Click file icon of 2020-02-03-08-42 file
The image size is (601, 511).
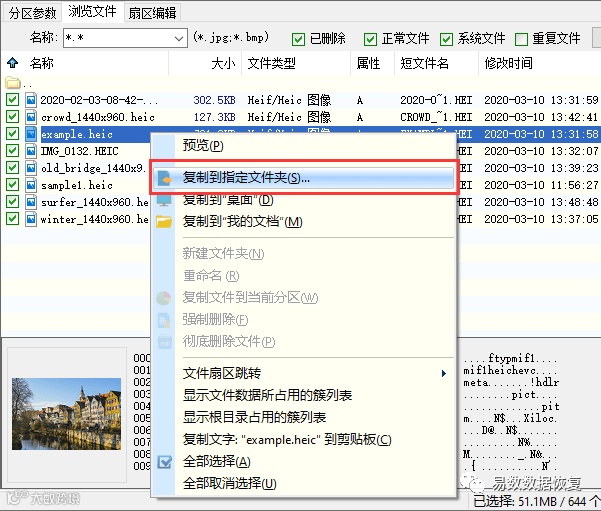click(31, 100)
